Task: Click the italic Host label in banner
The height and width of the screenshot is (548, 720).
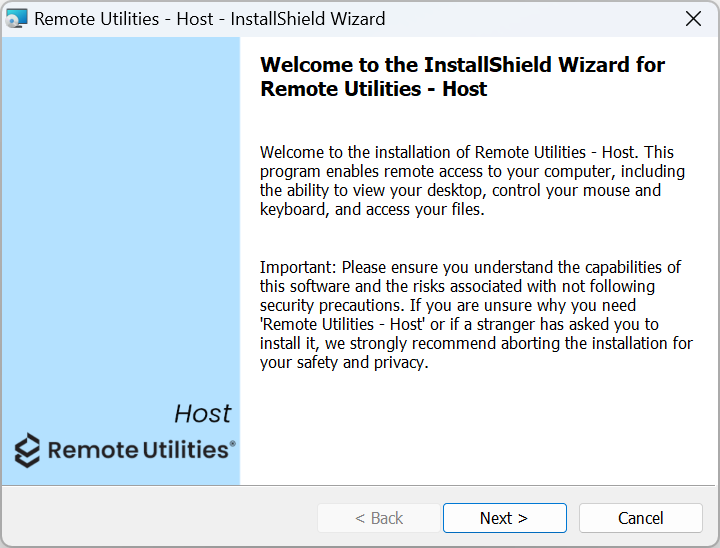Action: point(202,413)
